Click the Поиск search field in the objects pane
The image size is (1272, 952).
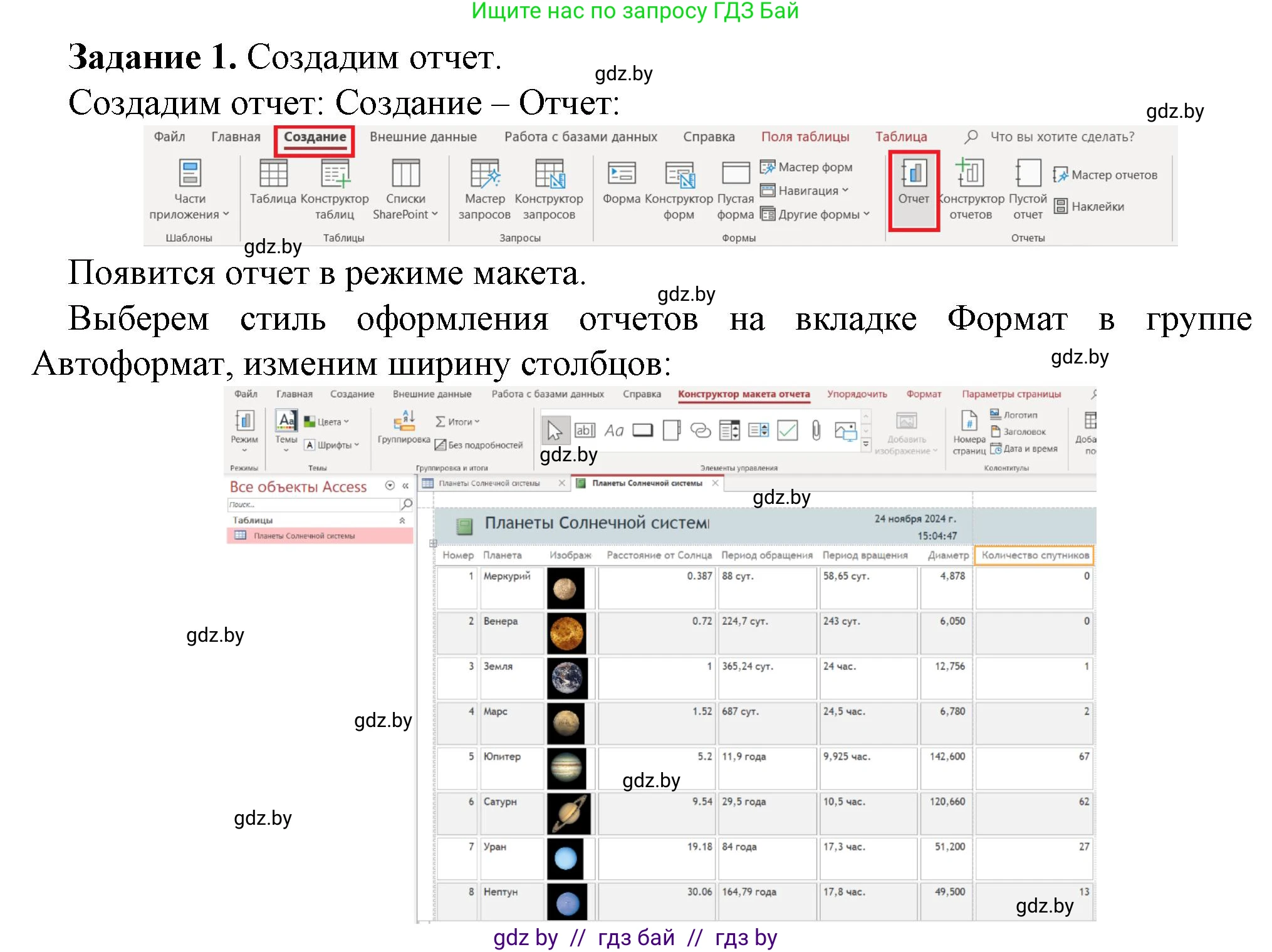click(313, 505)
